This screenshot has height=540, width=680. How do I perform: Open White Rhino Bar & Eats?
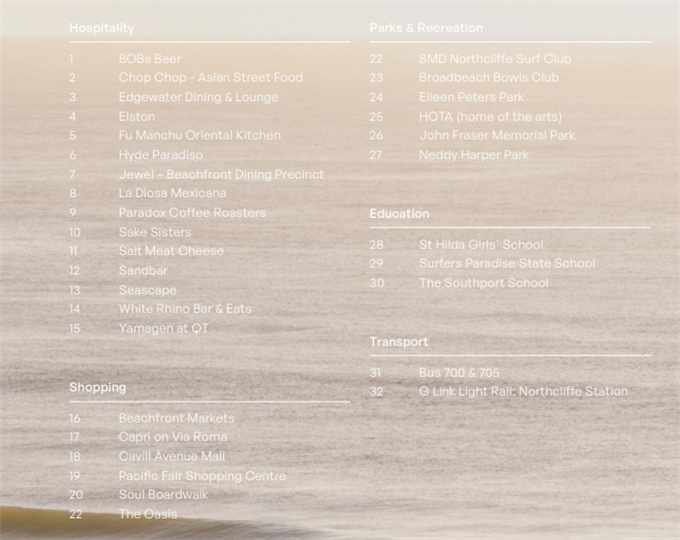185,309
